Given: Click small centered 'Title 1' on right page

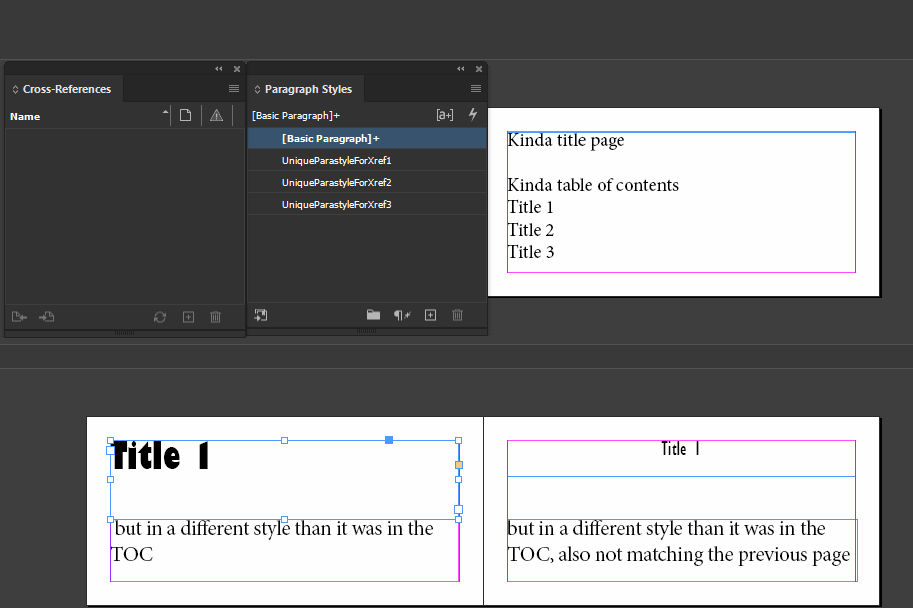Looking at the screenshot, I should 681,449.
